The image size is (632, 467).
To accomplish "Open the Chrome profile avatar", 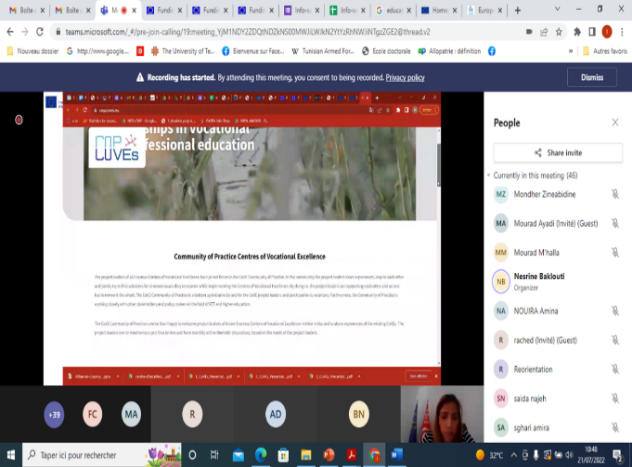I will (x=607, y=32).
